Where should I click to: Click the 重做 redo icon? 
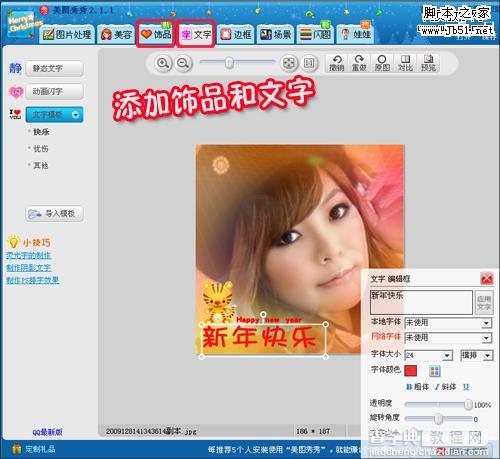(x=359, y=63)
